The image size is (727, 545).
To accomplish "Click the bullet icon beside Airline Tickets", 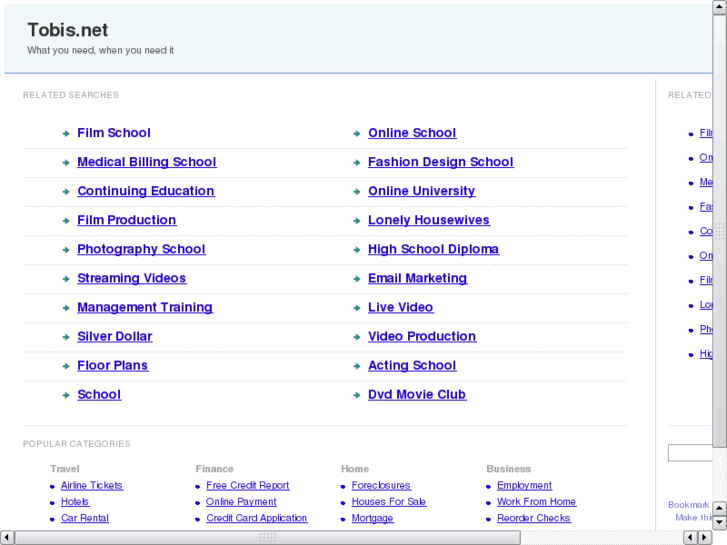I will pyautogui.click(x=52, y=486).
